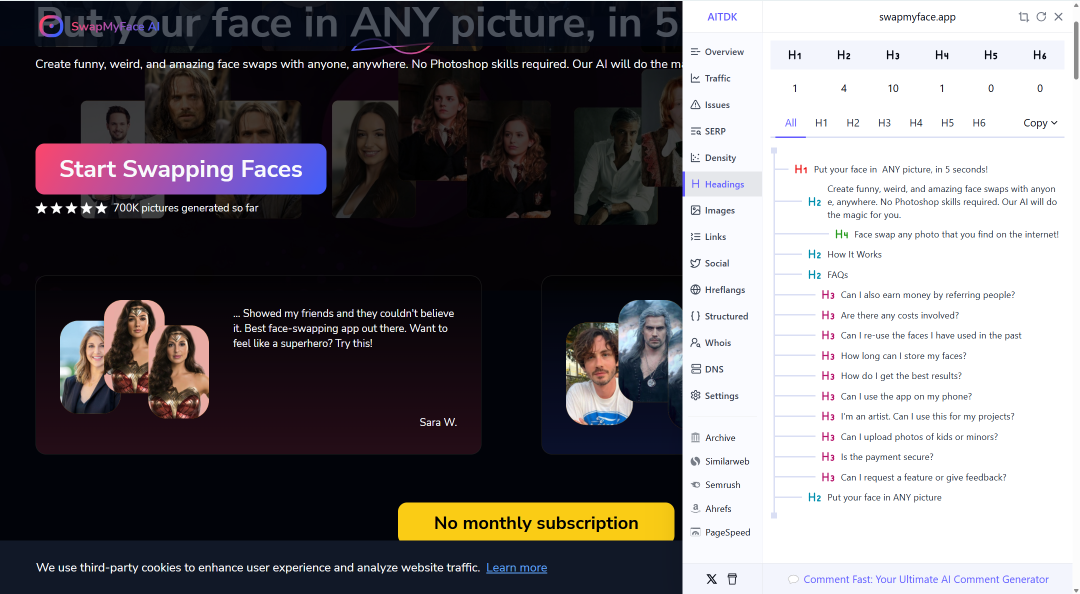Select 'How do I get the best results?'

[x=901, y=376]
